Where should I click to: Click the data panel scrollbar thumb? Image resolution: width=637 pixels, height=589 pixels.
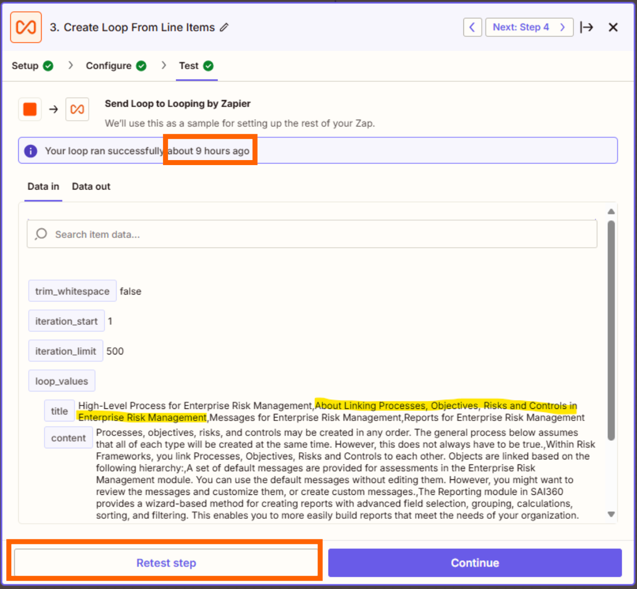coord(611,330)
